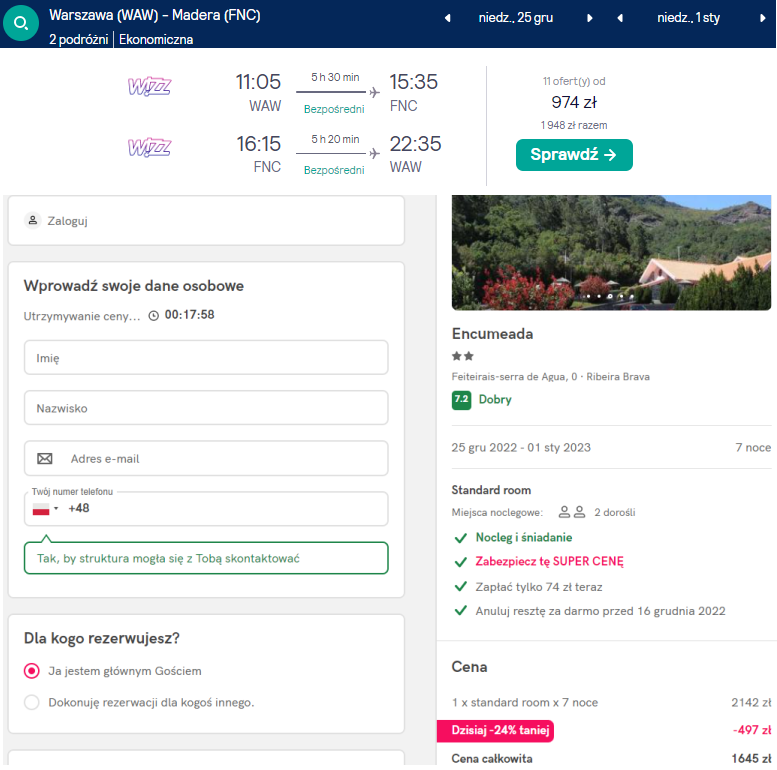Click the two adults guest icons
This screenshot has height=770, width=777.
pos(572,512)
